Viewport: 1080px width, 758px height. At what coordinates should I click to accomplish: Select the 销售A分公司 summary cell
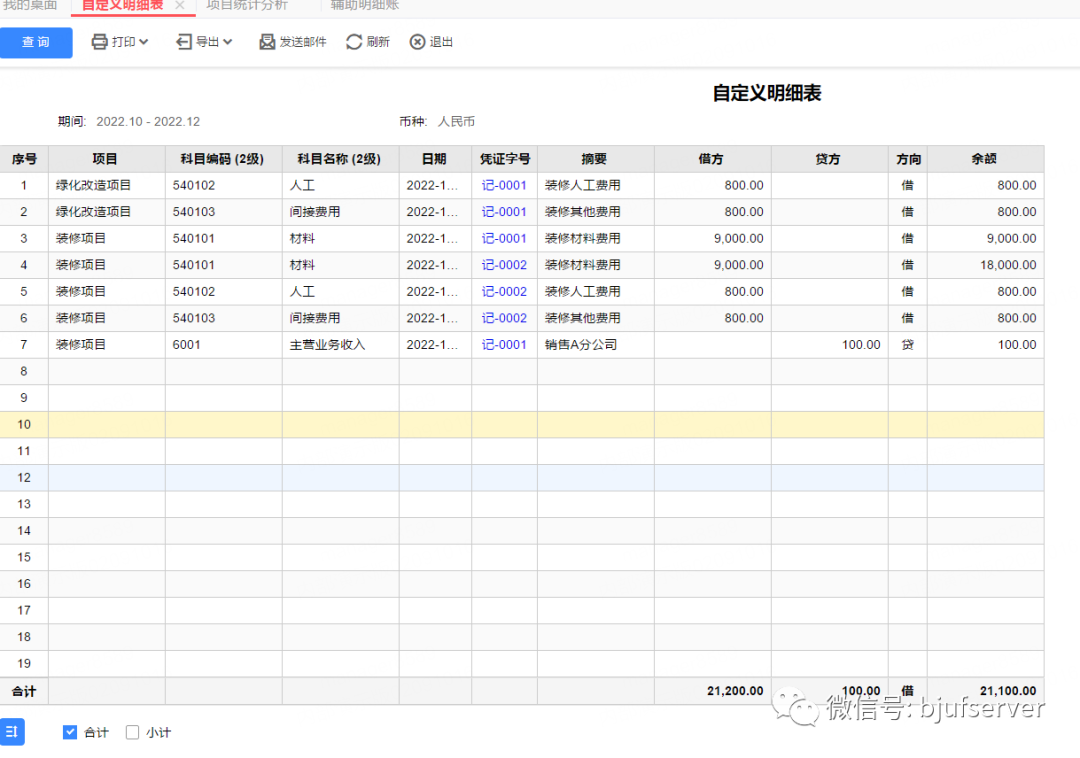(596, 344)
